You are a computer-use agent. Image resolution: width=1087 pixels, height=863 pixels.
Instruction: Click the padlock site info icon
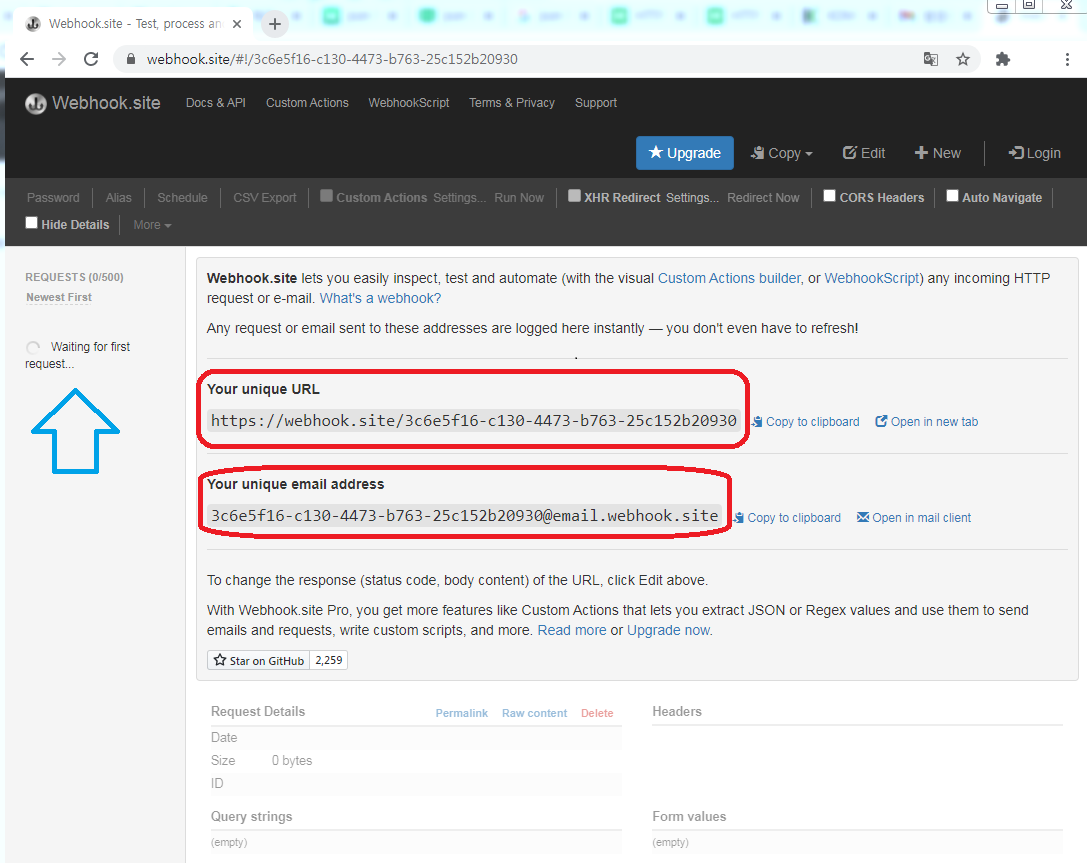pyautogui.click(x=130, y=60)
